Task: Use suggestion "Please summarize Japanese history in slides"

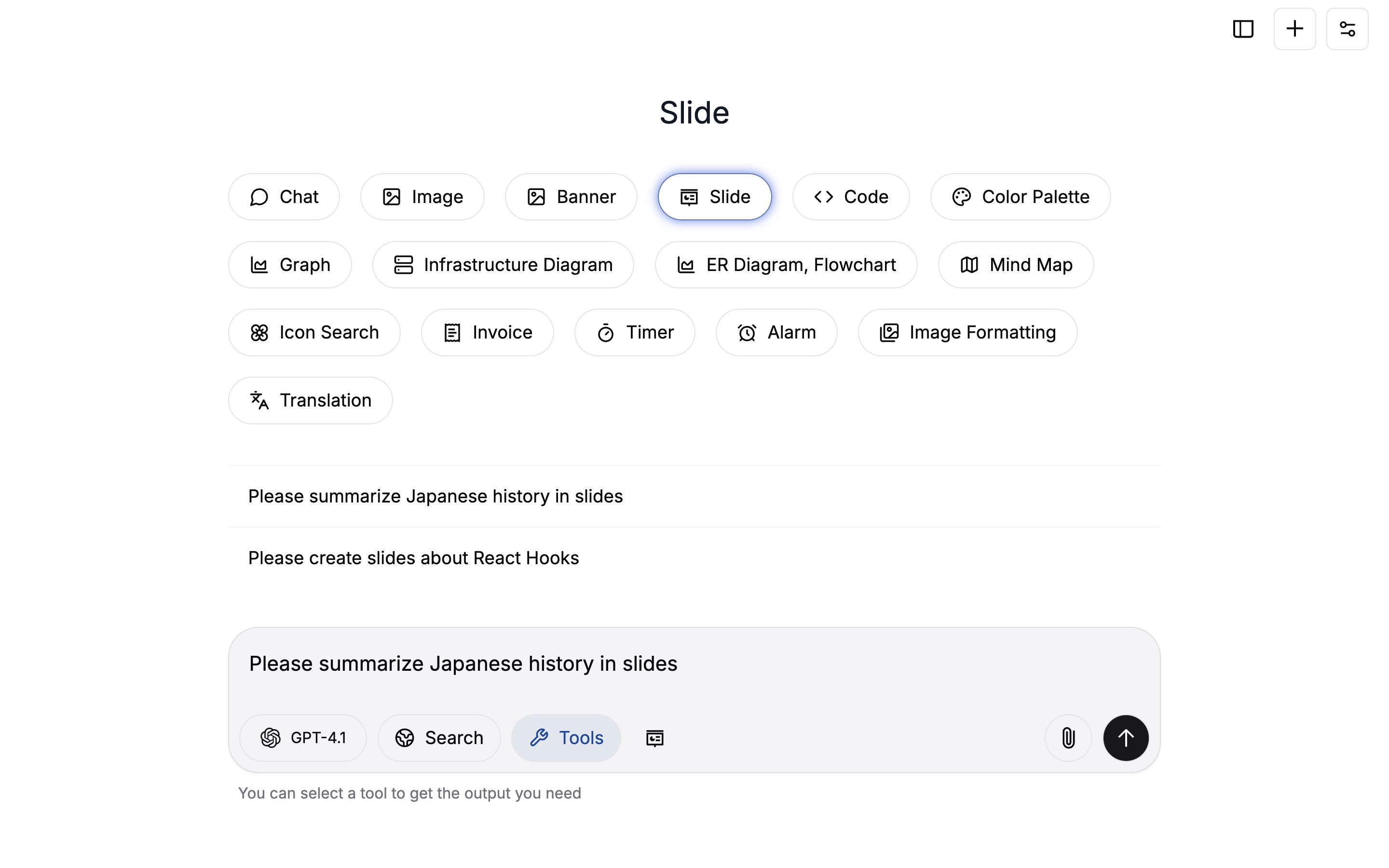Action: click(694, 496)
